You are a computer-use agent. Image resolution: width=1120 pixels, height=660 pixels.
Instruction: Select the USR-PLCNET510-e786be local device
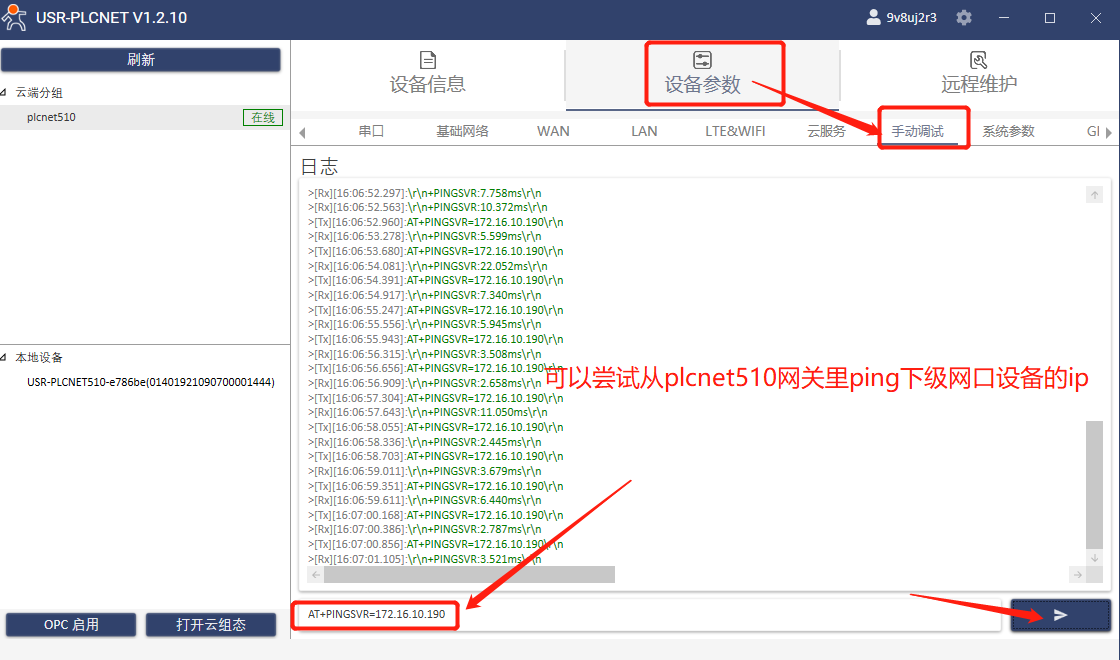[x=150, y=382]
